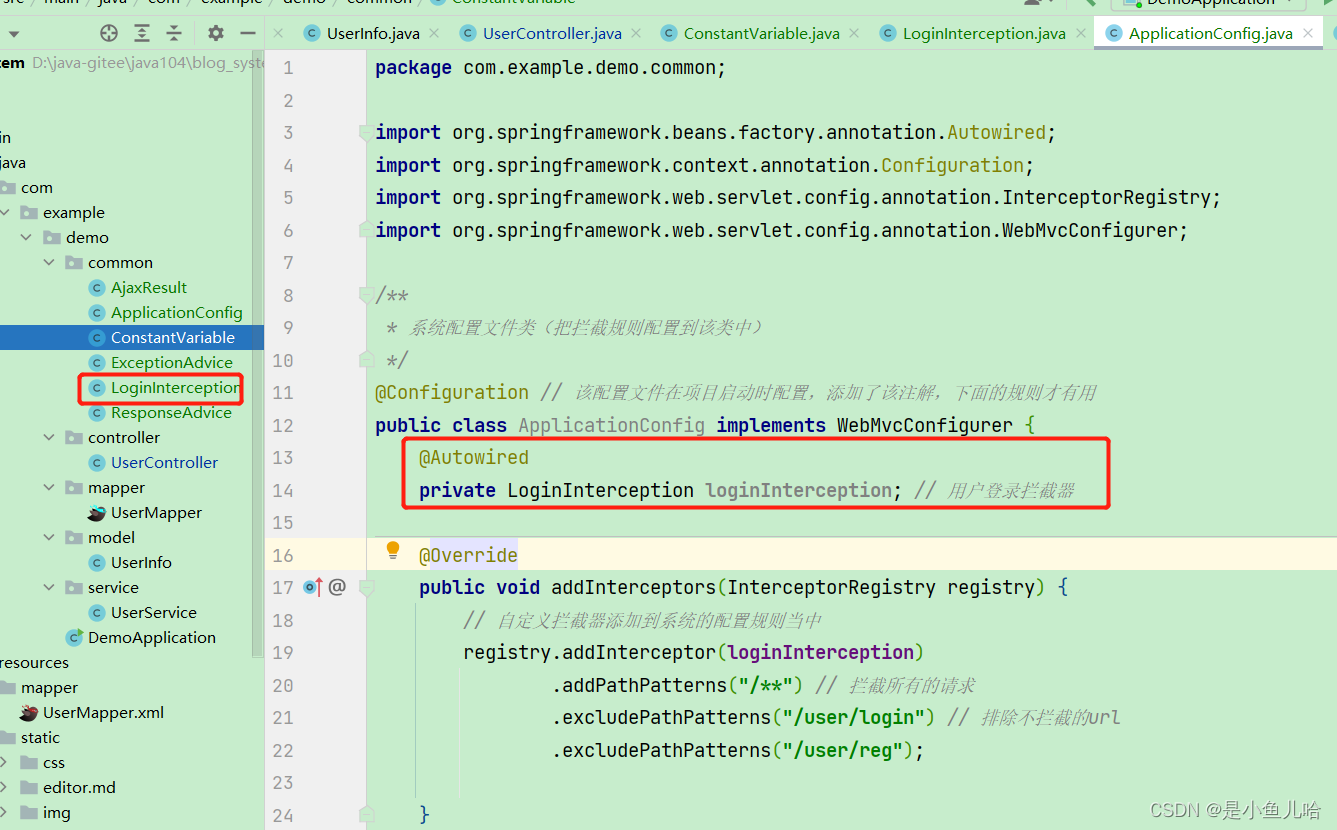
Task: Open UserInfo class in tree
Action: click(141, 562)
